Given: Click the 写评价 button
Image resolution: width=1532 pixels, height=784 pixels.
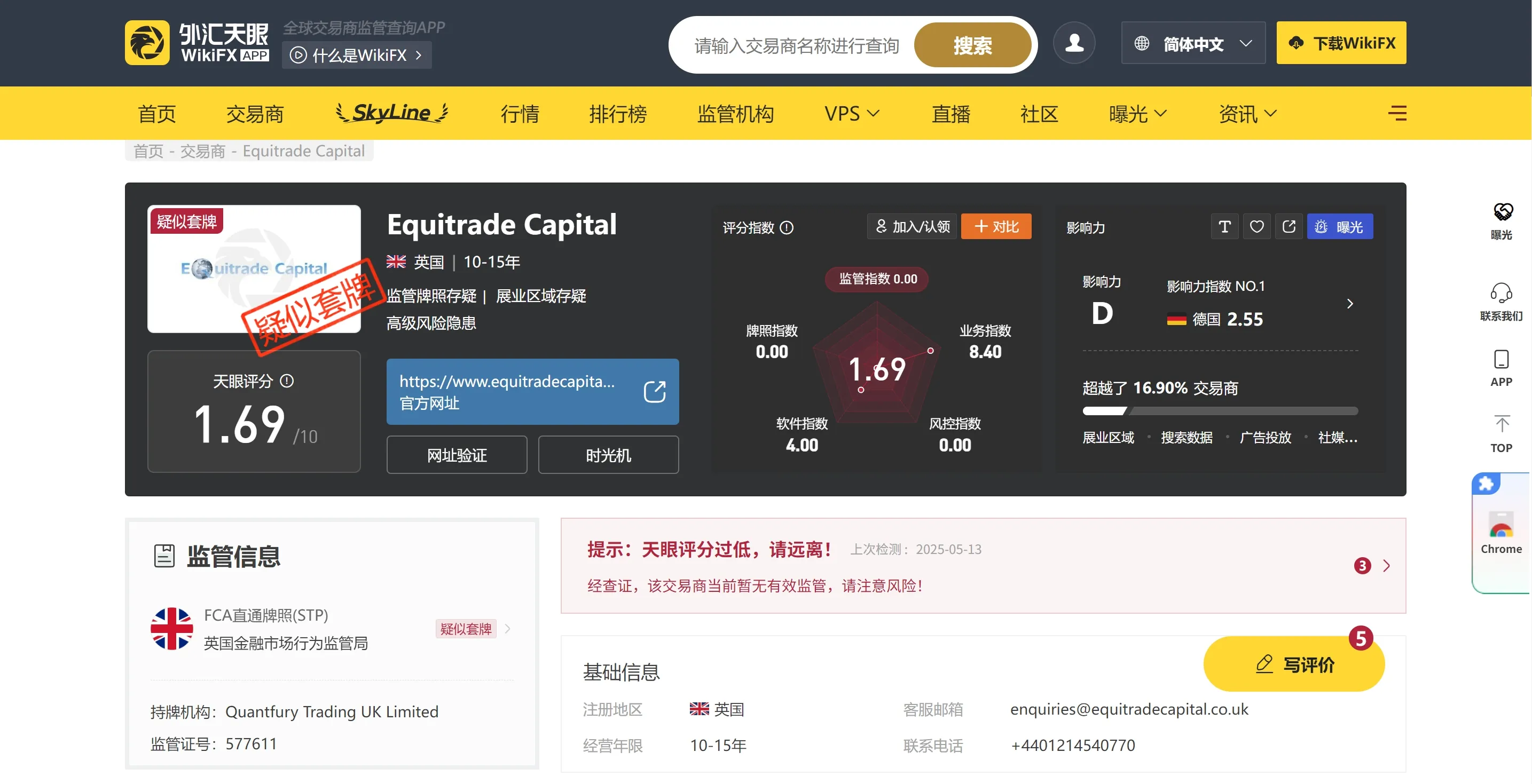Looking at the screenshot, I should click(x=1293, y=664).
